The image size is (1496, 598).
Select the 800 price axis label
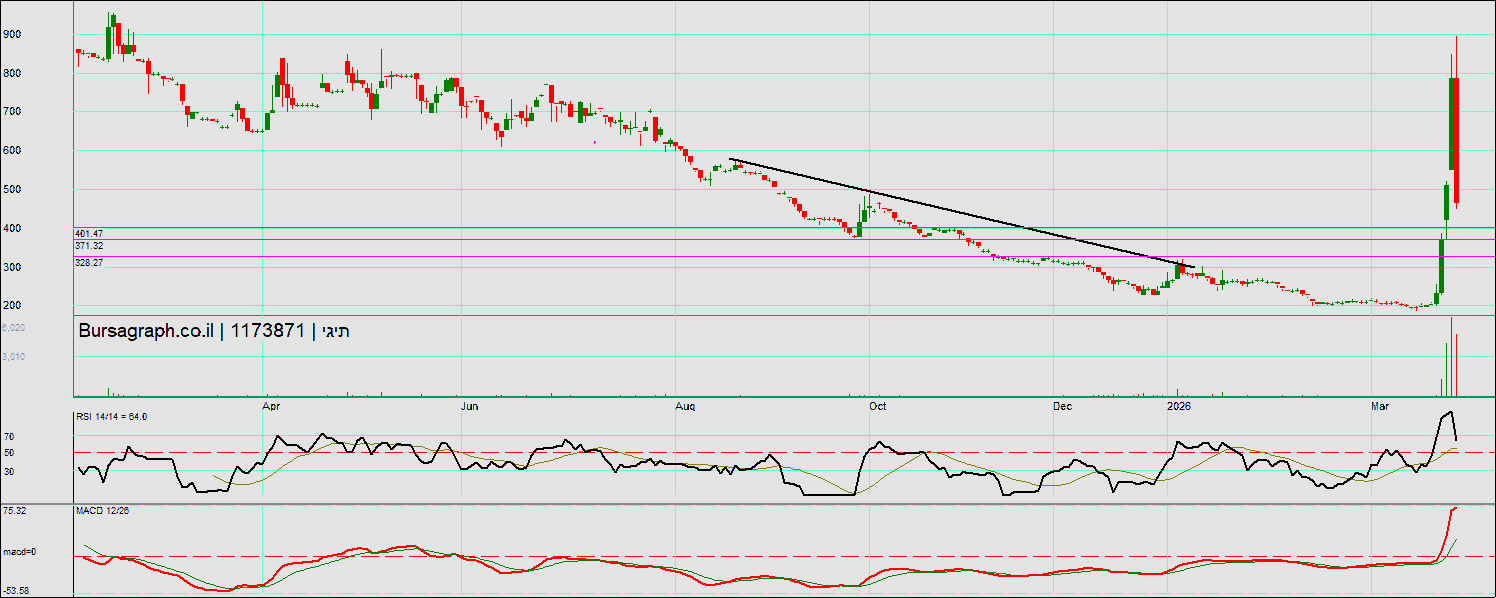point(12,73)
